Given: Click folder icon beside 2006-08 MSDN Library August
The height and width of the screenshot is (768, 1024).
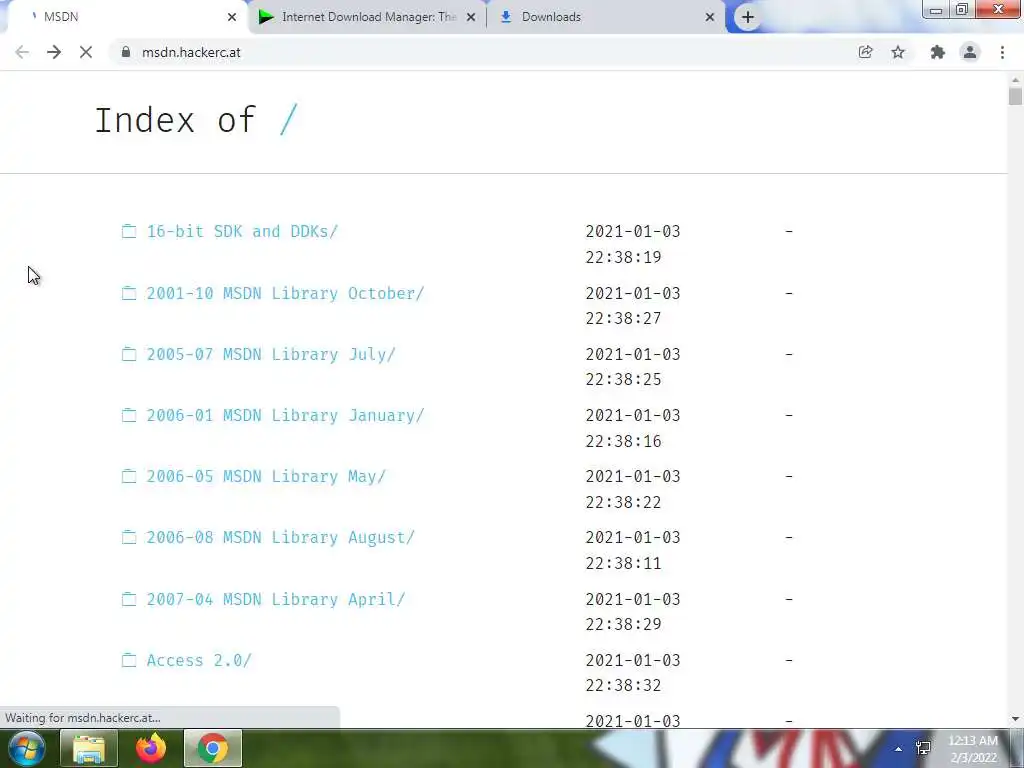Looking at the screenshot, I should coord(129,537).
